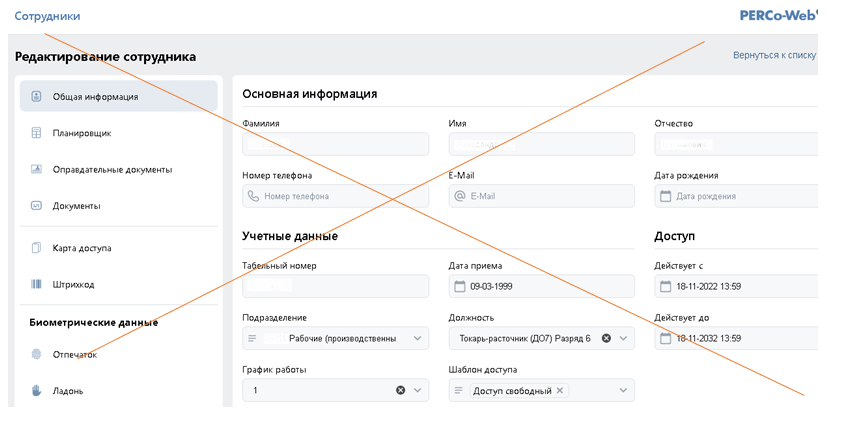
Task: Click the Планировщик table icon
Action: [x=36, y=132]
